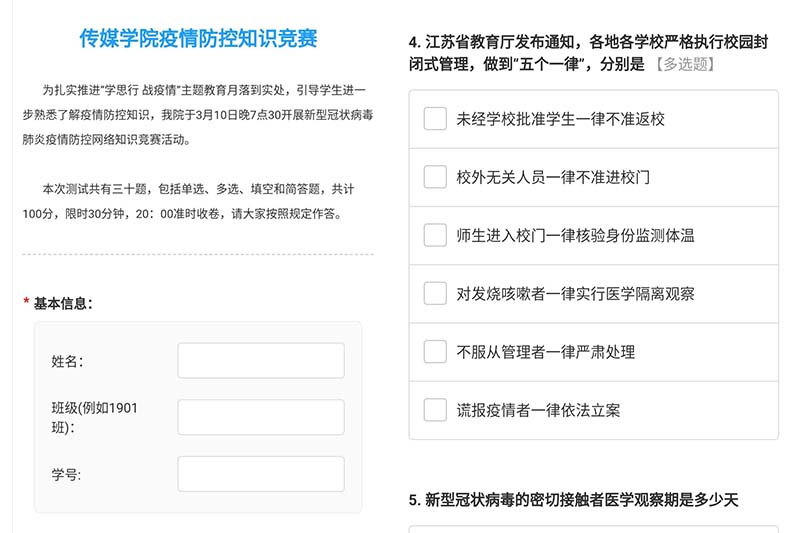Screen dimensions: 800x533
Task: Click the answer box under question 5
Action: click(x=593, y=528)
